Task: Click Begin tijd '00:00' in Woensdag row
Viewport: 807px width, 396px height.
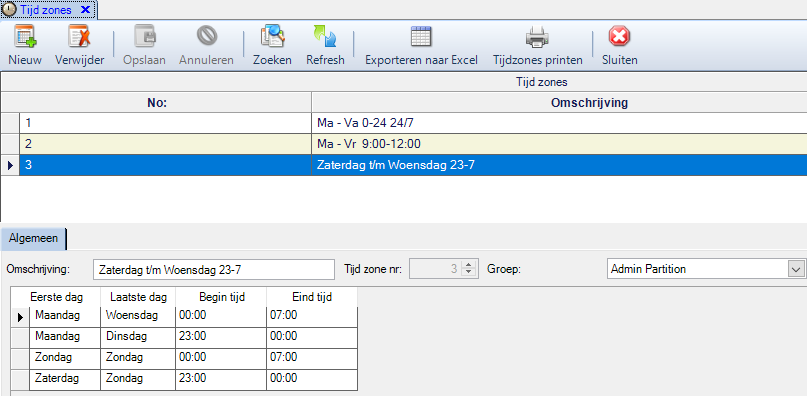Action: pos(221,317)
